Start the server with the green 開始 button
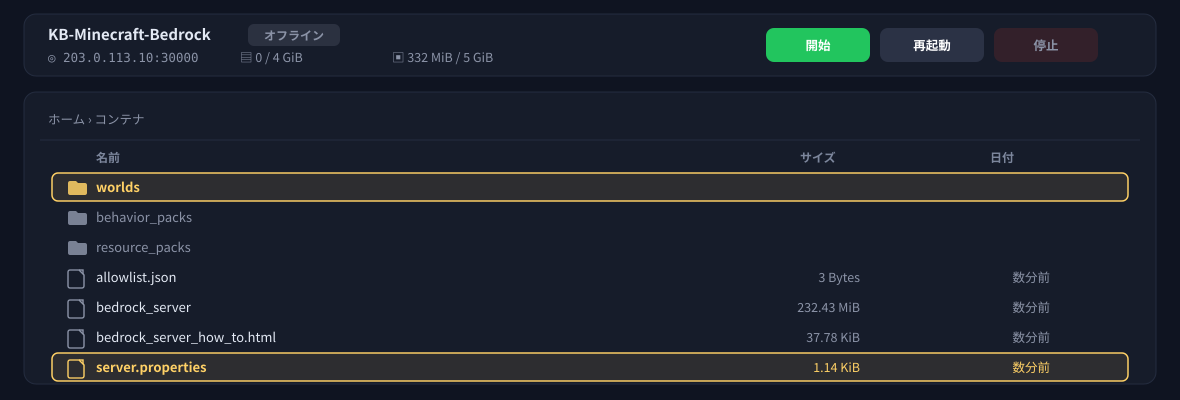 817,45
